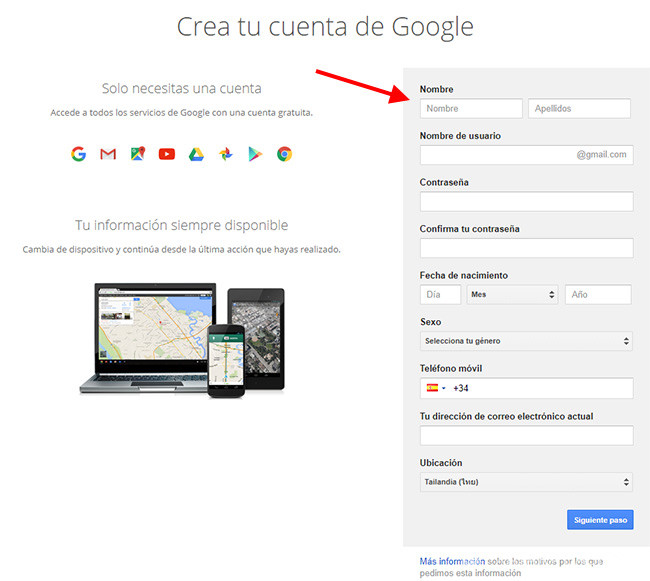
Task: Click the 'Ubicación' label
Action: pyautogui.click(x=441, y=462)
